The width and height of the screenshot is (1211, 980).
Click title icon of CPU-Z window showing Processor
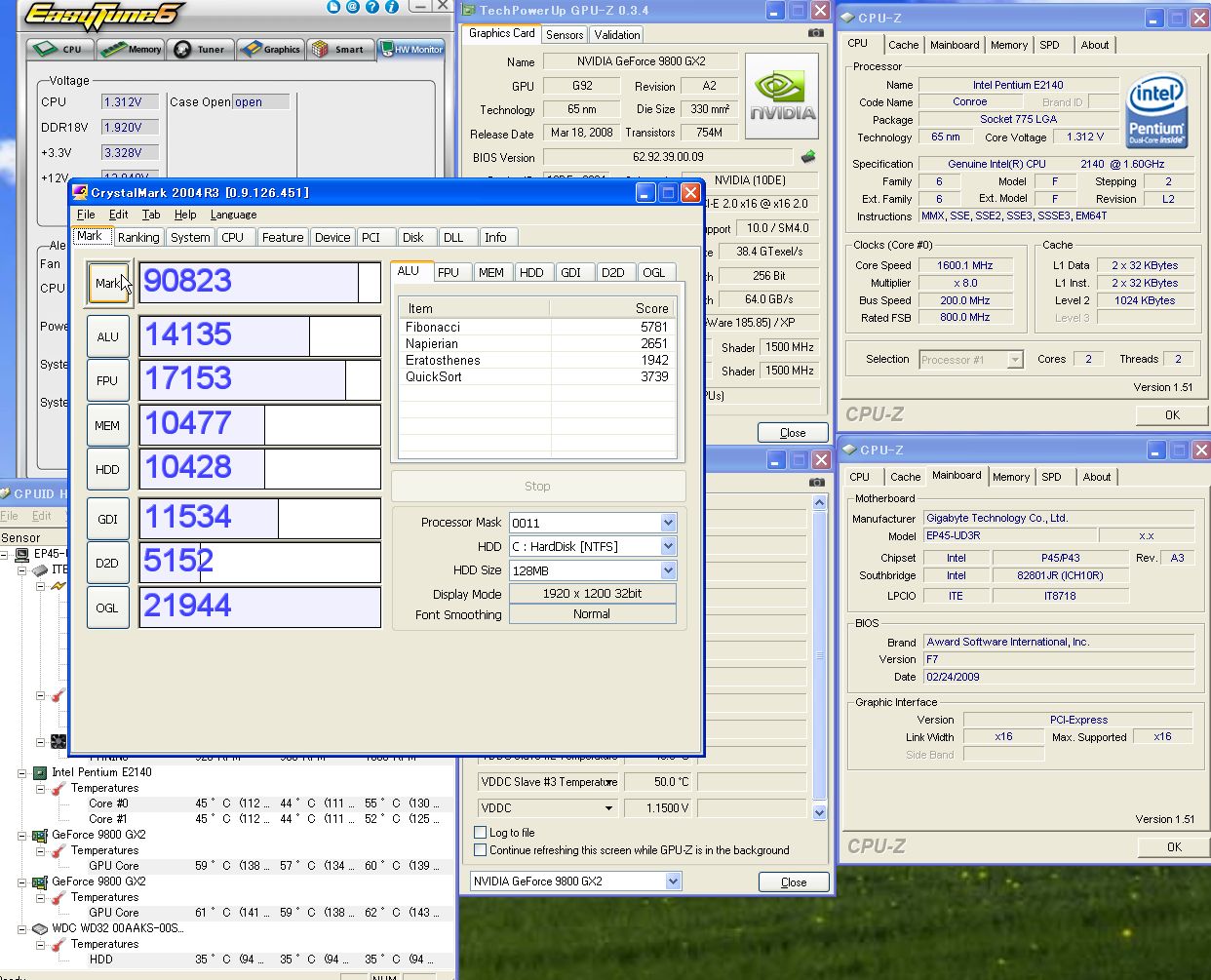pyautogui.click(x=848, y=18)
